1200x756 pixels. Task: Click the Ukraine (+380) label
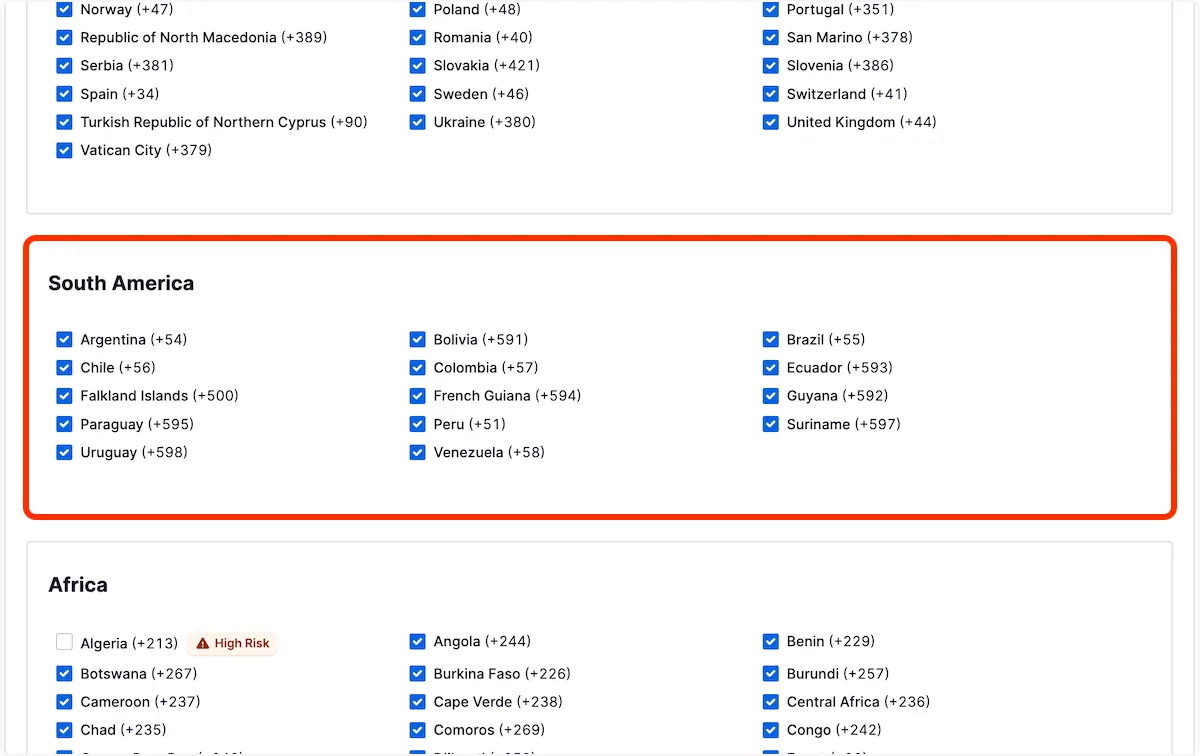click(x=484, y=122)
